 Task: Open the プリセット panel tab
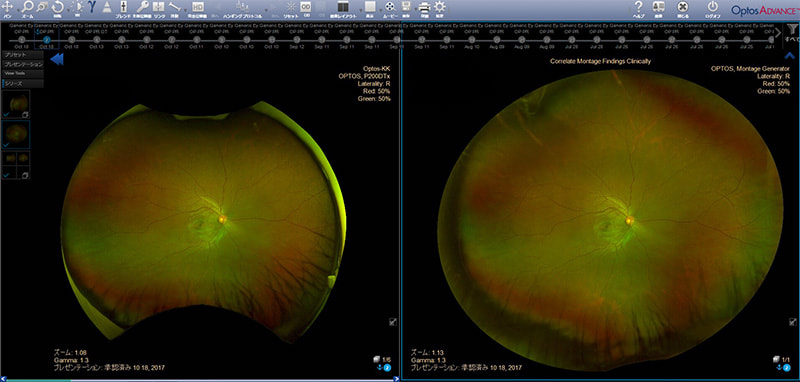[x=22, y=55]
